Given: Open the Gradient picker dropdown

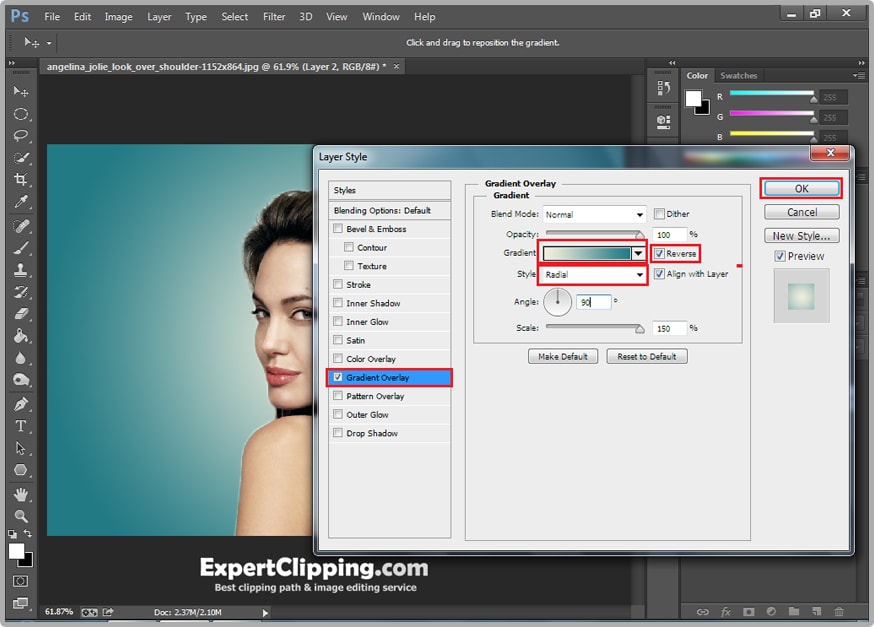Looking at the screenshot, I should tap(637, 253).
